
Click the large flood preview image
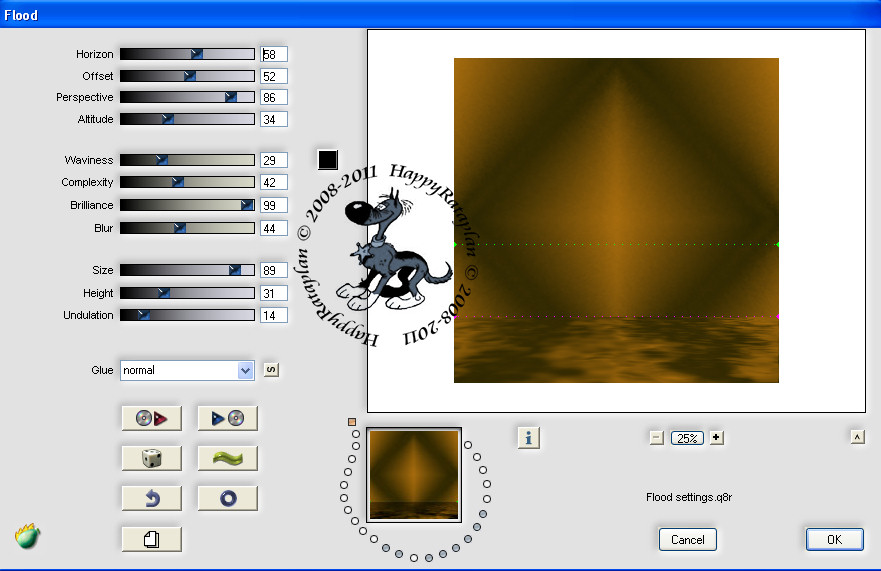click(x=616, y=220)
